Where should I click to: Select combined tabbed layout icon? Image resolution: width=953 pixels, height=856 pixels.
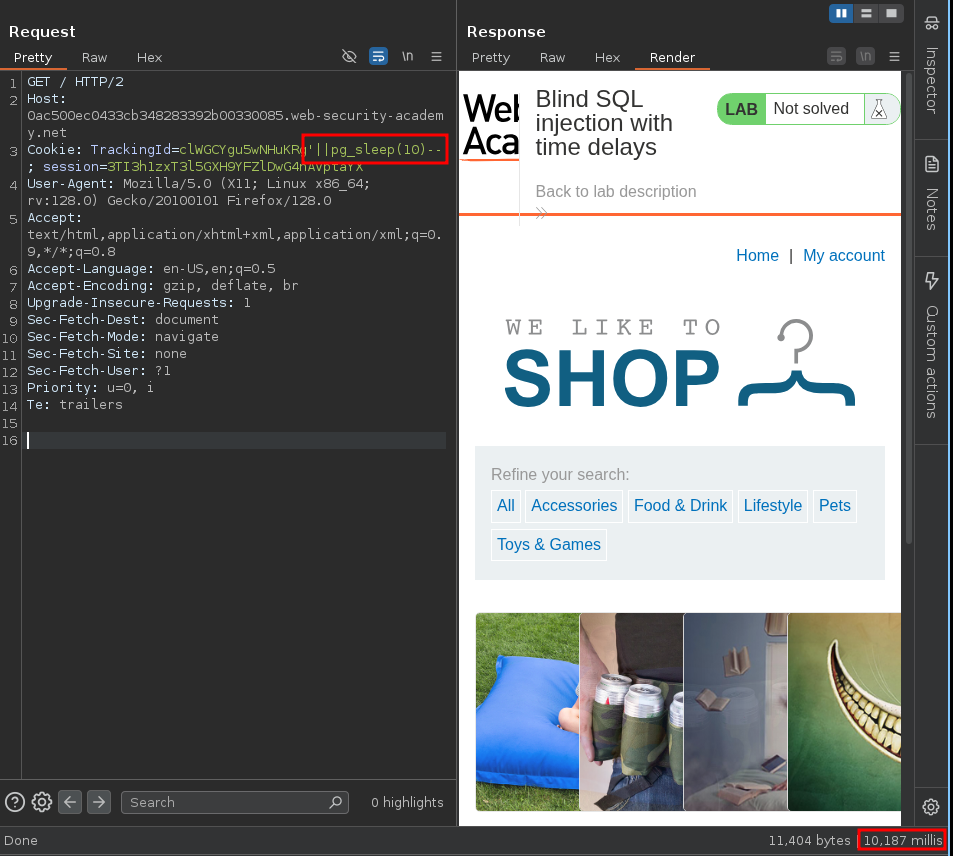coord(890,13)
